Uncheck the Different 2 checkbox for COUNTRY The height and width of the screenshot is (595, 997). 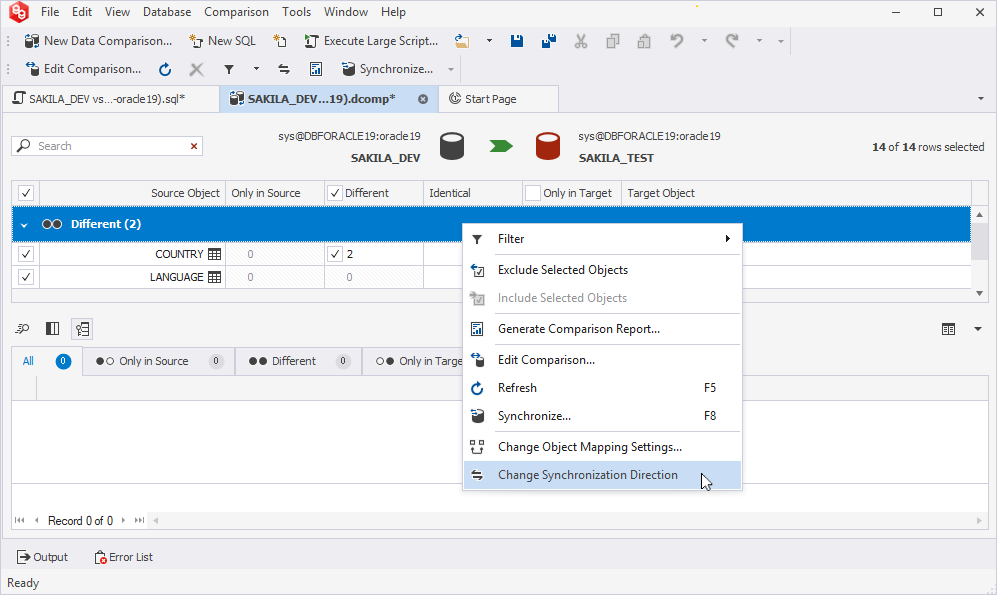click(x=335, y=254)
